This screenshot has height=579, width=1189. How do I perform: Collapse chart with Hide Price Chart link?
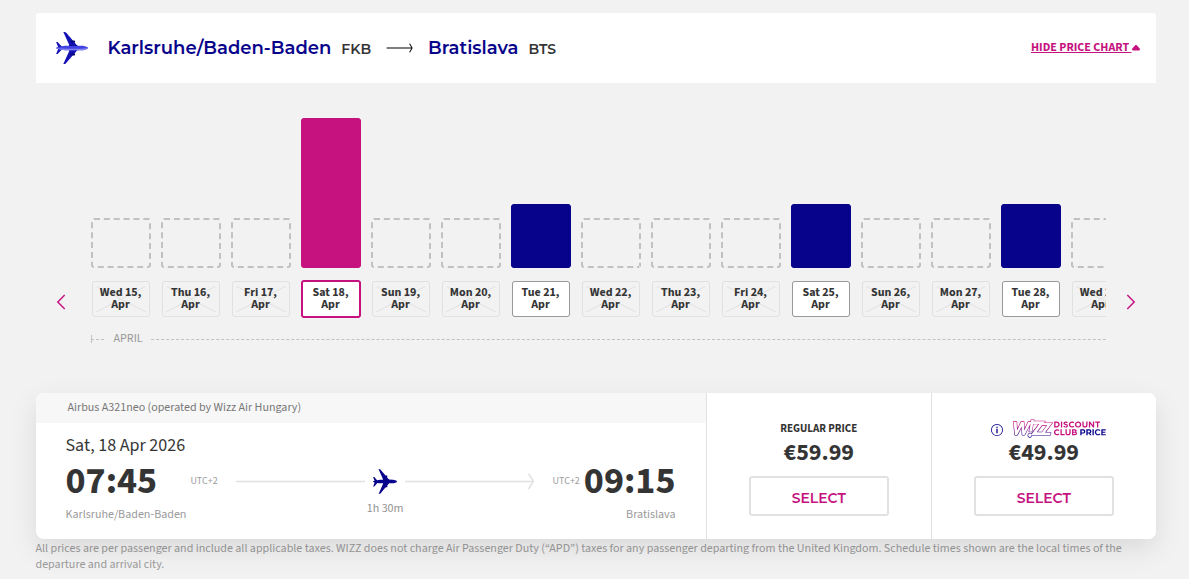point(1085,48)
